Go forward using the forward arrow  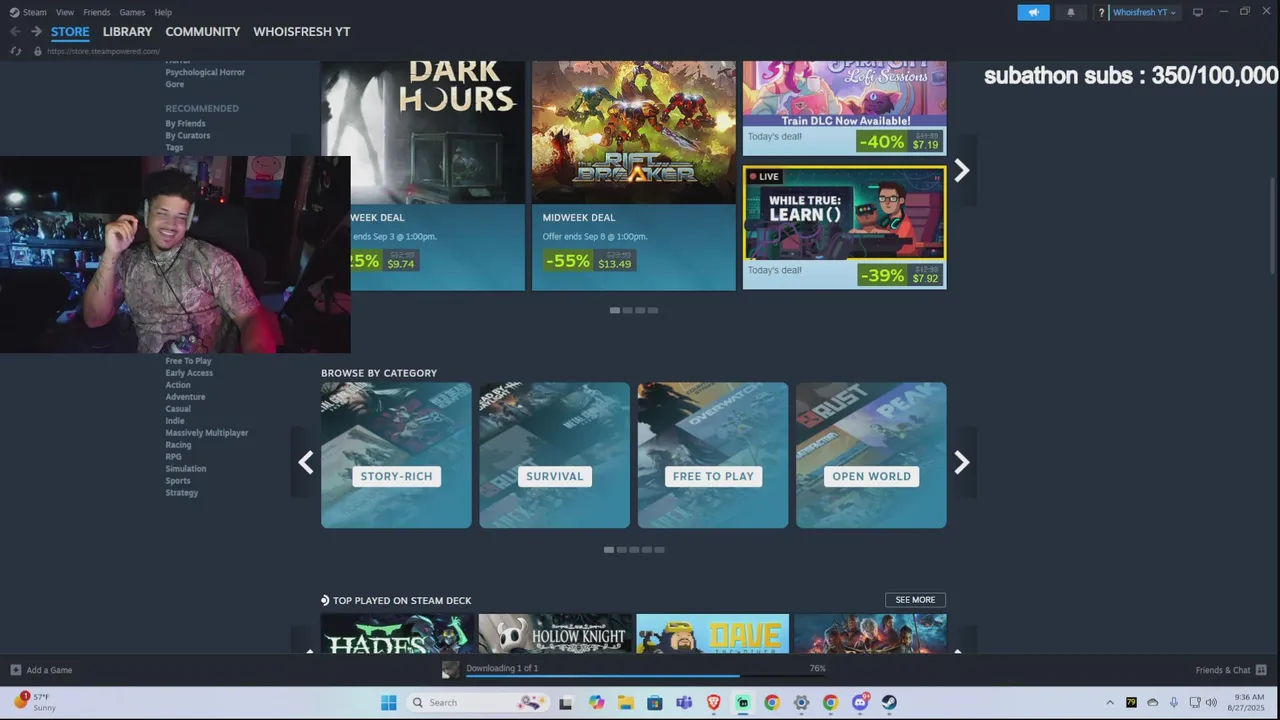36,32
